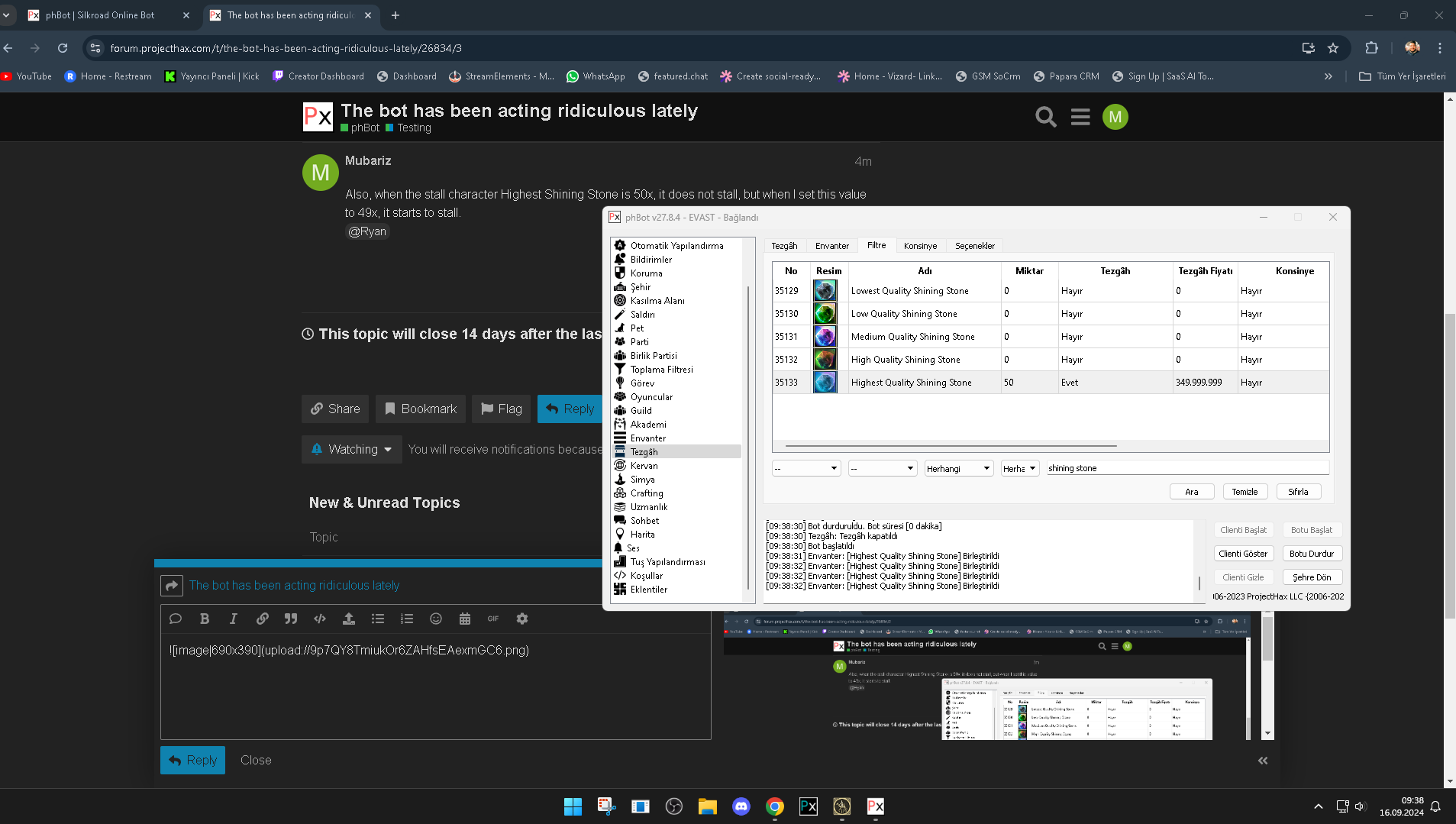The image size is (1456, 824).
Task: Click the emoji picker icon in editor
Action: point(436,619)
